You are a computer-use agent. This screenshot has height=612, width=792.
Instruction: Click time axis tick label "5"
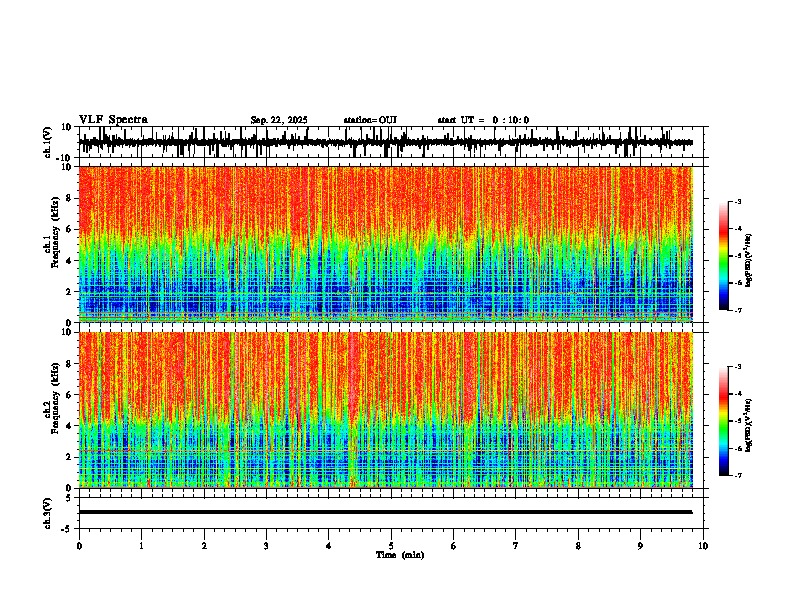[391, 546]
